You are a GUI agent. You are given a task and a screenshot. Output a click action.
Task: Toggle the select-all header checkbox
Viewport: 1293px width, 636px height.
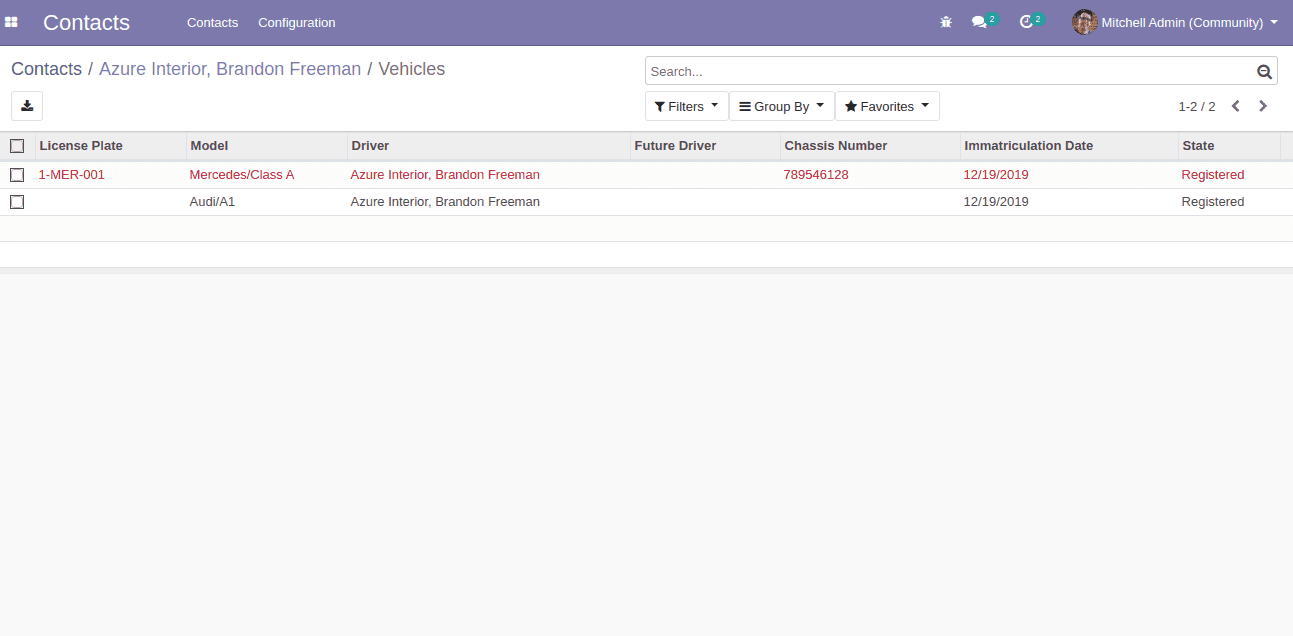pyautogui.click(x=17, y=146)
